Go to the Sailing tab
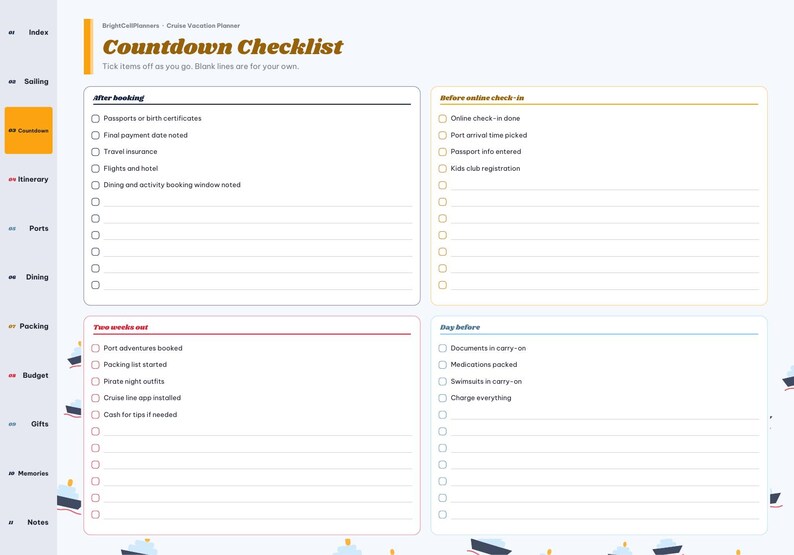 (28, 82)
